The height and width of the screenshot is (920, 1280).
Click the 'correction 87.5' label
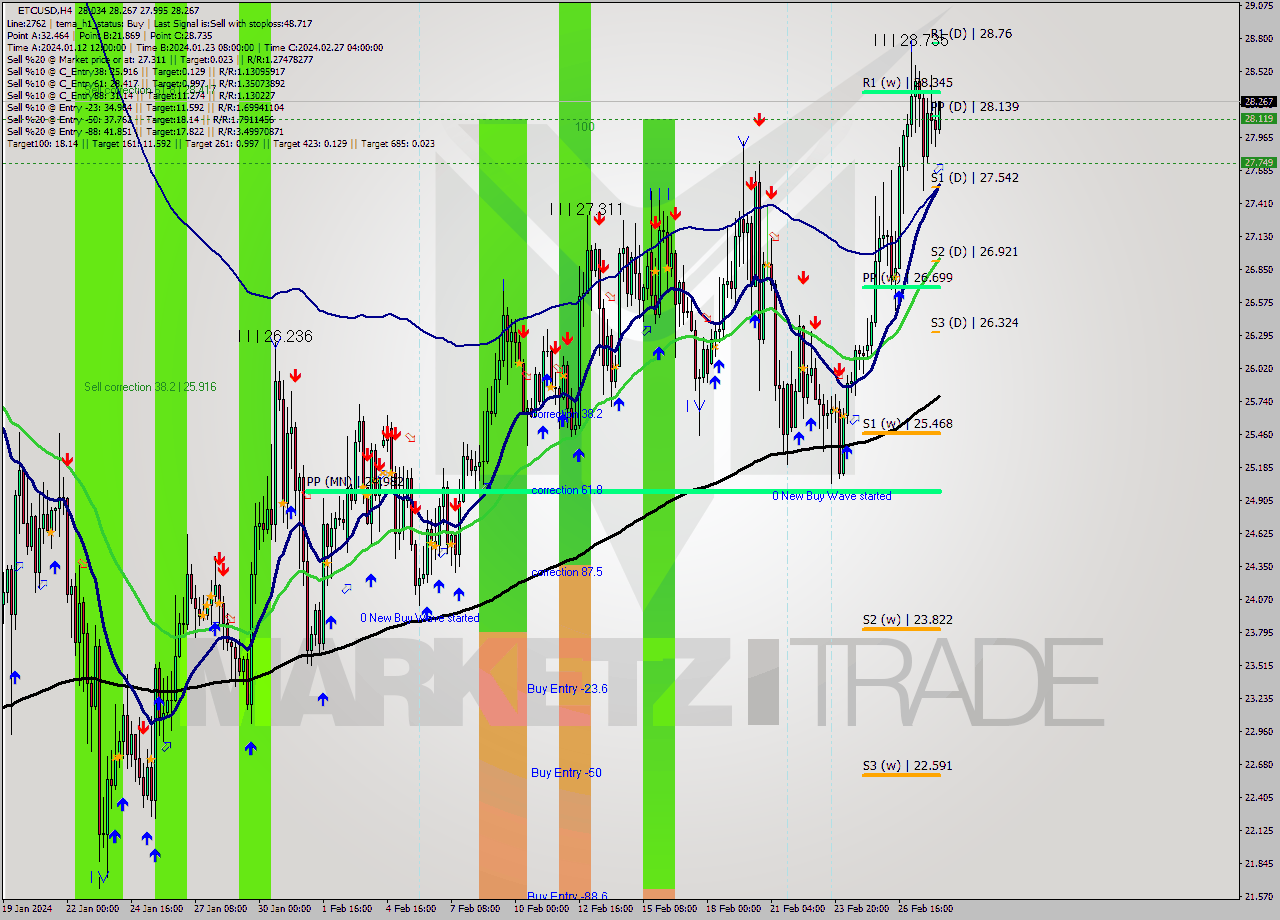[x=567, y=572]
